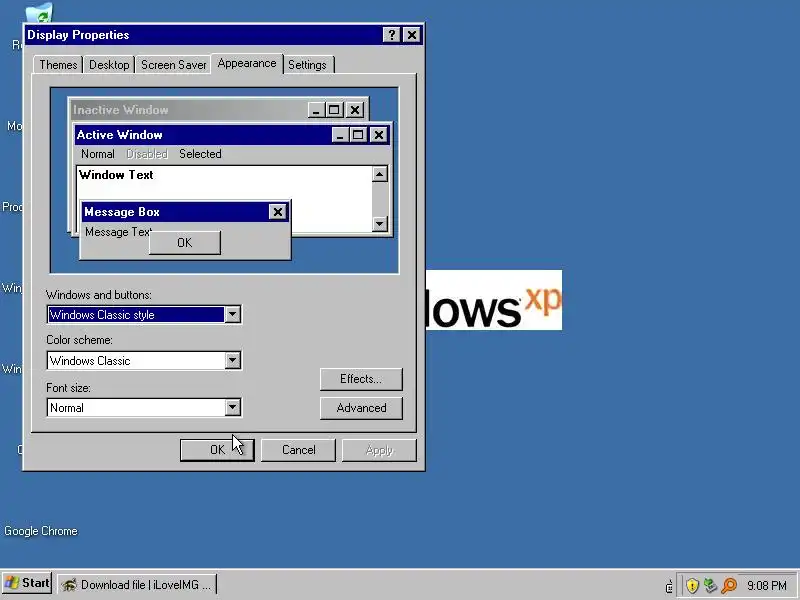Open the Screen Saver tab
Screen dimensions: 800x600
pos(173,65)
